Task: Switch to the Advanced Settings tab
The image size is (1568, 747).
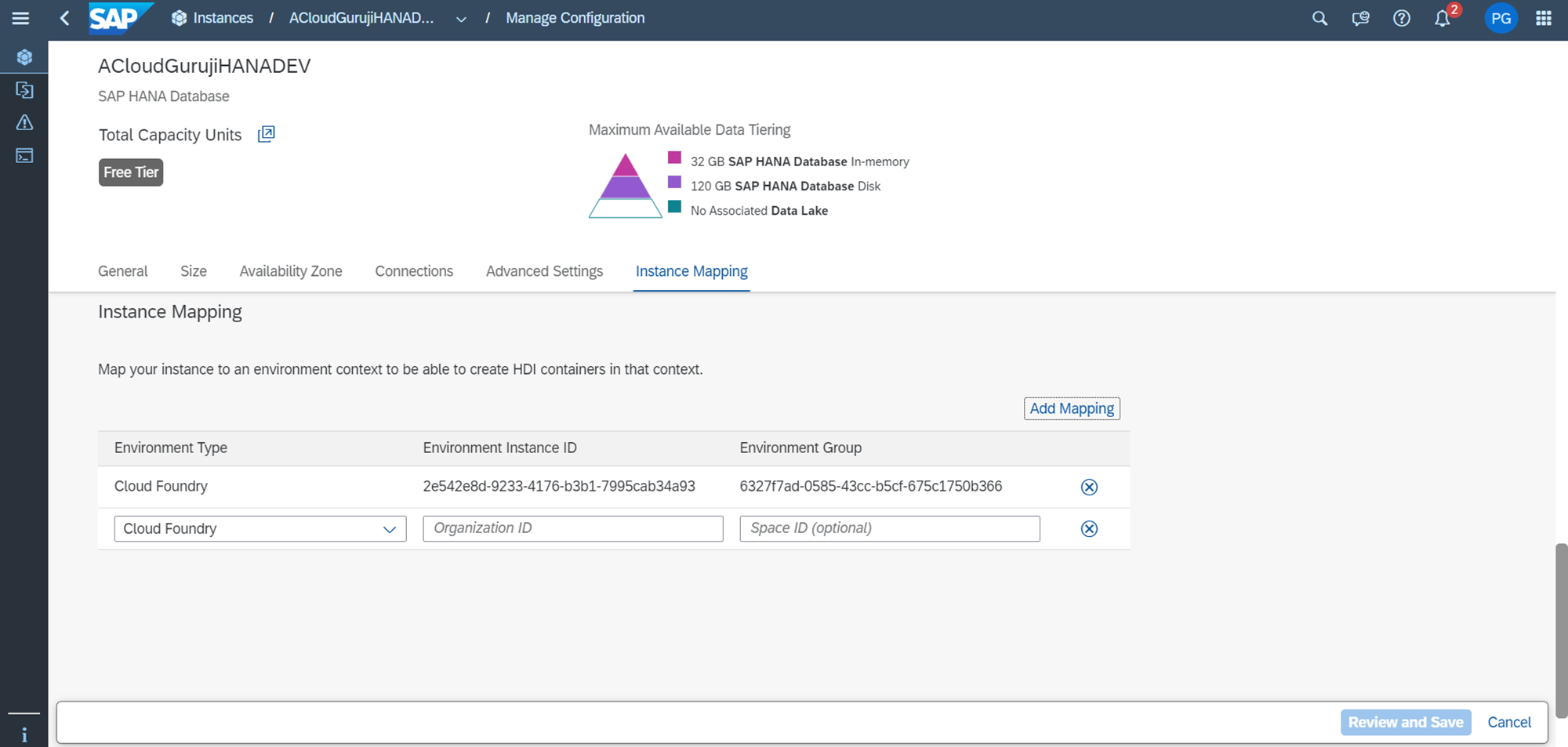Action: [x=544, y=271]
